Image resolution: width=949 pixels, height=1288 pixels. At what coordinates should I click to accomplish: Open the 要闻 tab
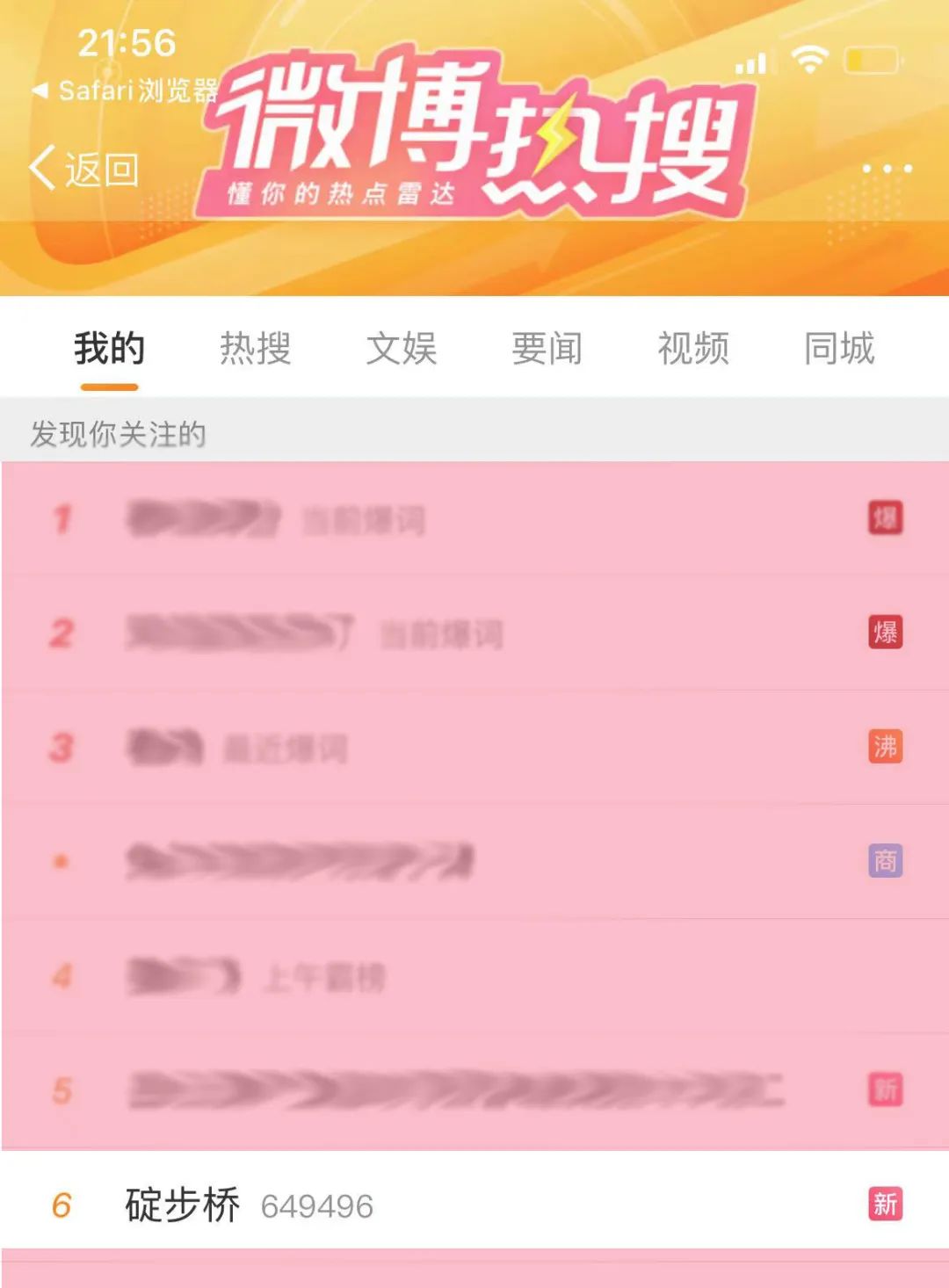(547, 349)
